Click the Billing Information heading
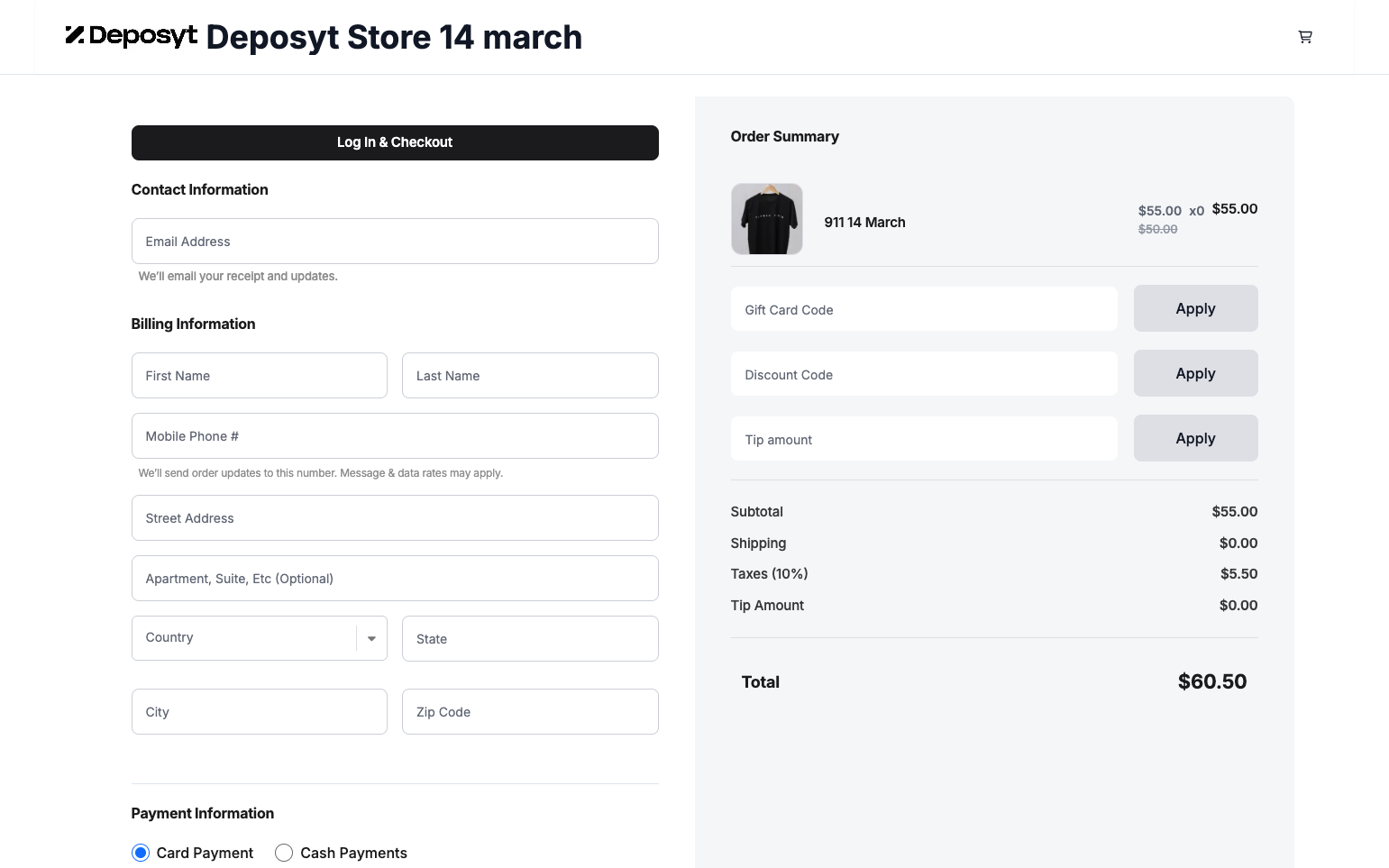The height and width of the screenshot is (868, 1389). (193, 324)
